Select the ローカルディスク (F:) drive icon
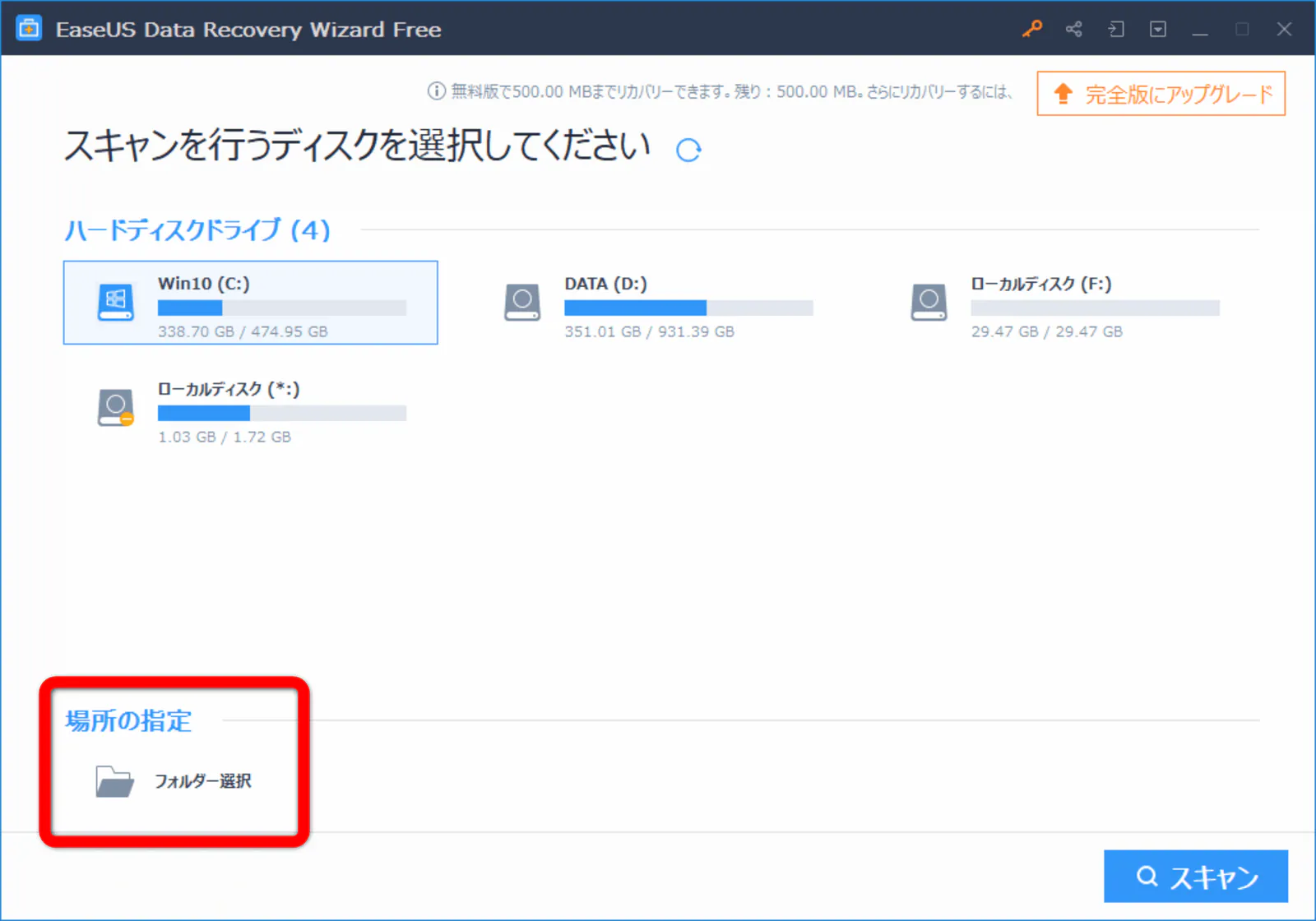The height and width of the screenshot is (921, 1316). [929, 302]
